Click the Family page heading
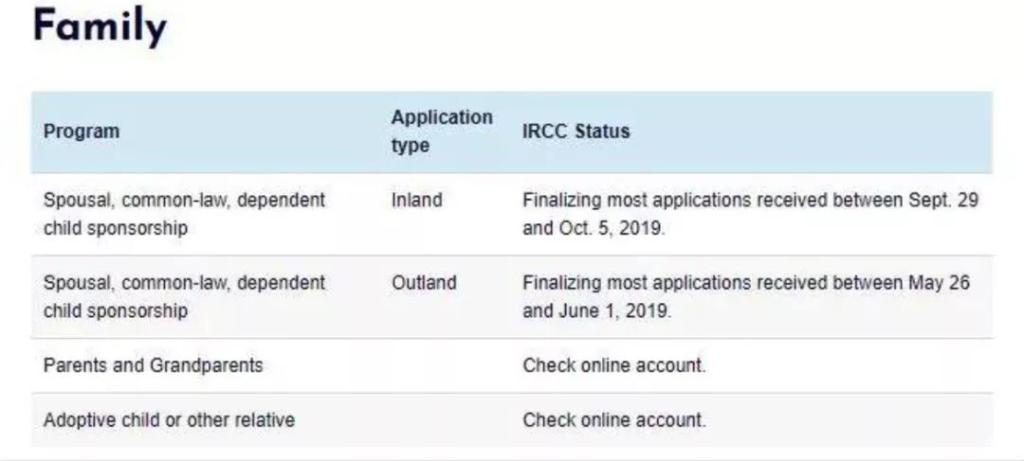Viewport: 1024px width, 461px height. [98, 29]
